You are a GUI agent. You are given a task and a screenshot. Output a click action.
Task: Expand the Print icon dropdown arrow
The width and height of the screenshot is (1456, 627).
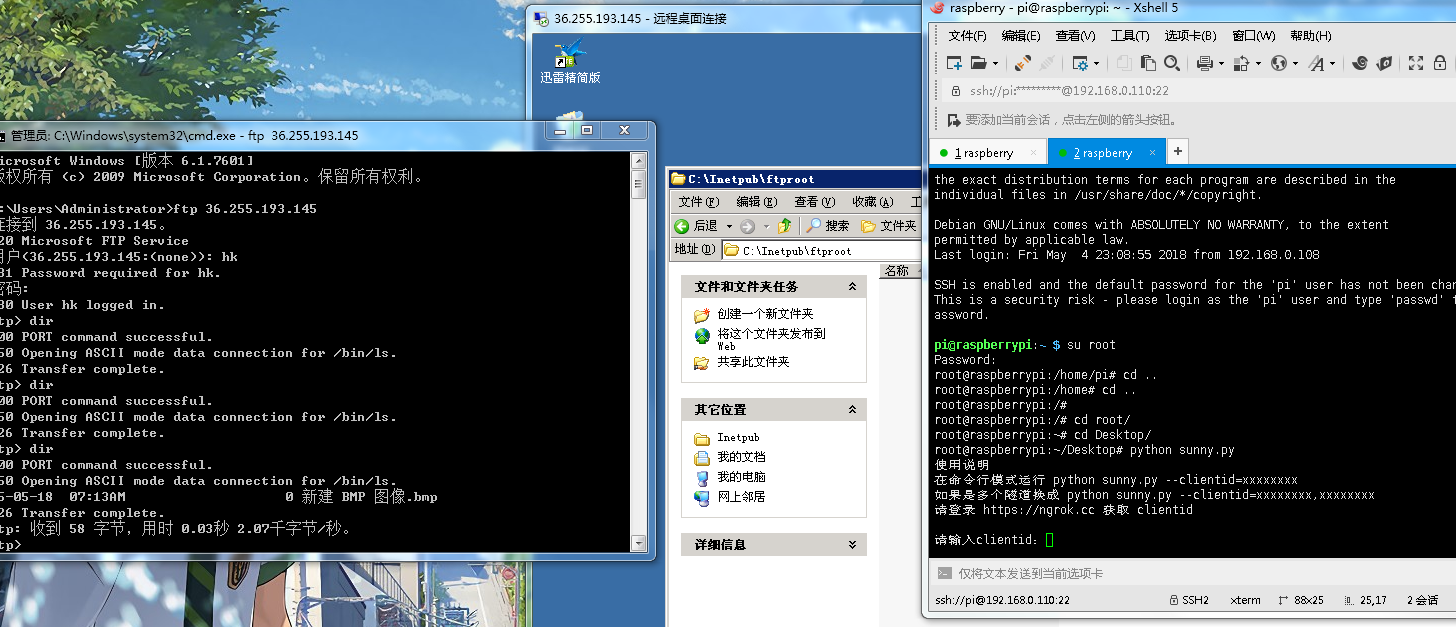click(x=1221, y=63)
